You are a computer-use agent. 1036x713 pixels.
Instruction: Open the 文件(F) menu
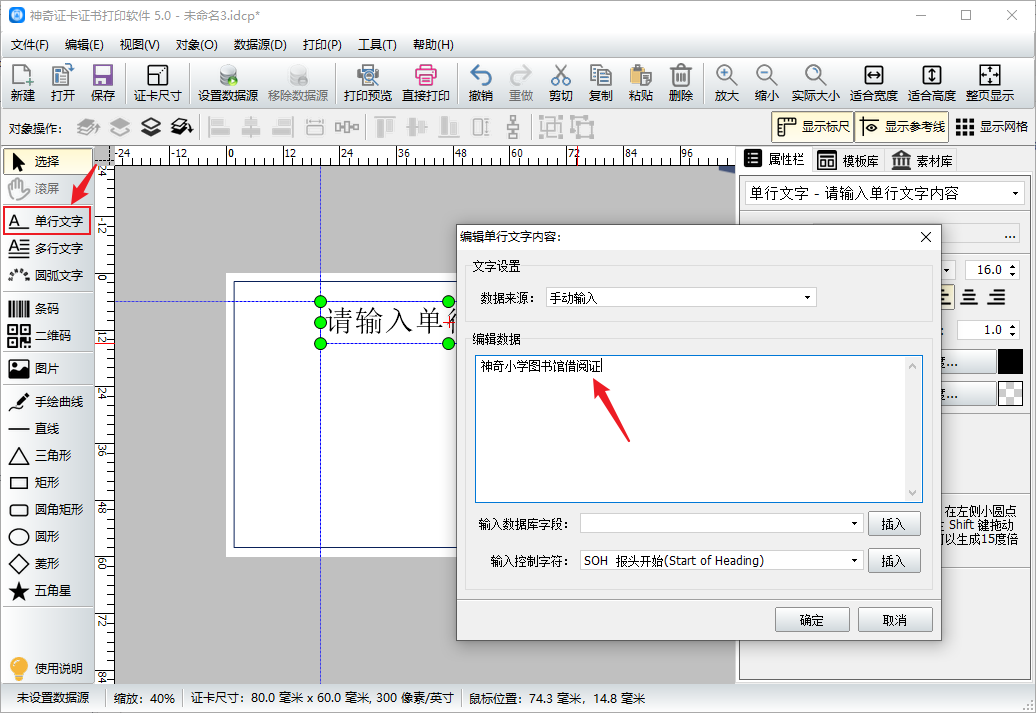coord(30,44)
